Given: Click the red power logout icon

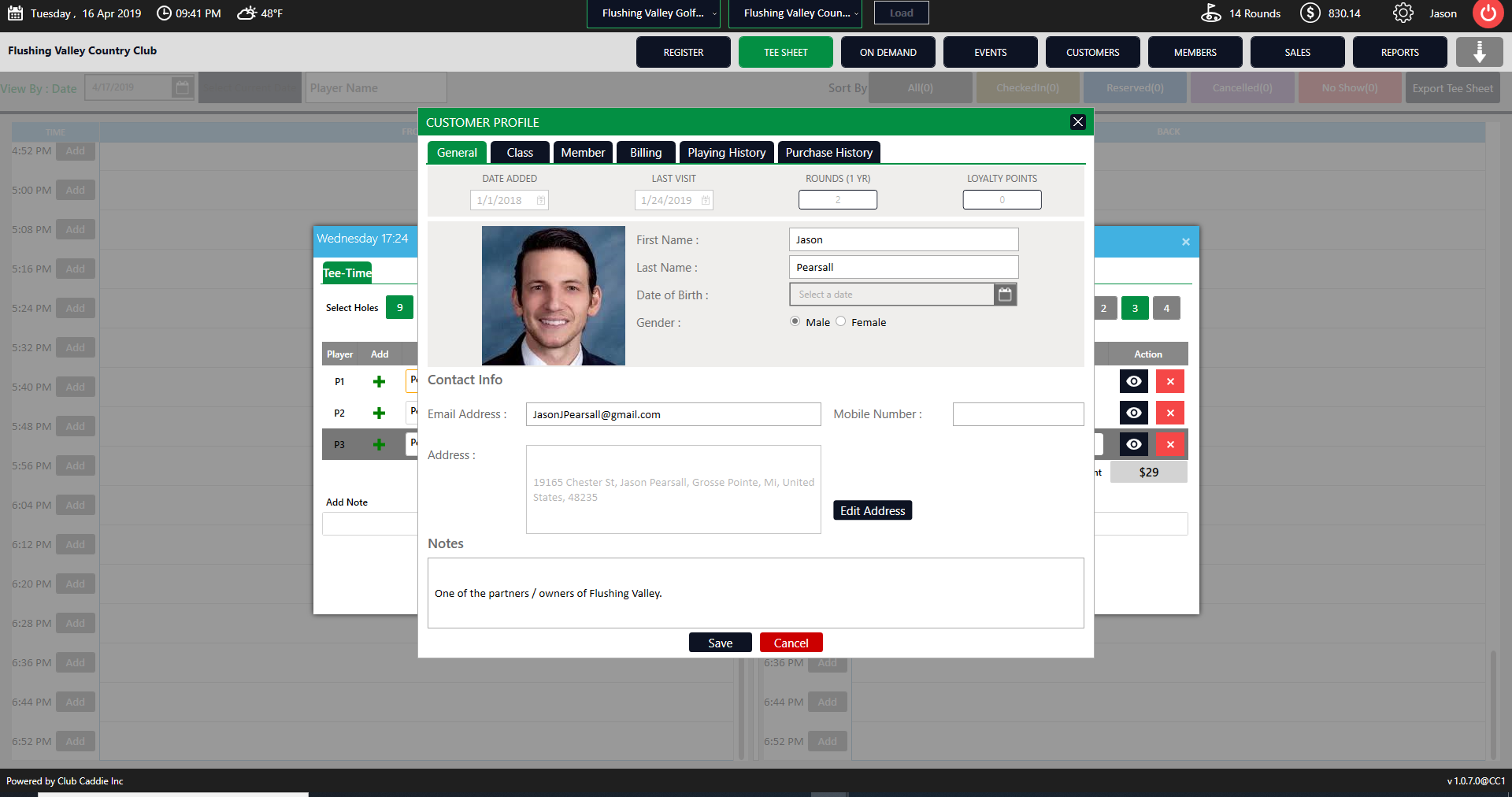Looking at the screenshot, I should [x=1488, y=13].
